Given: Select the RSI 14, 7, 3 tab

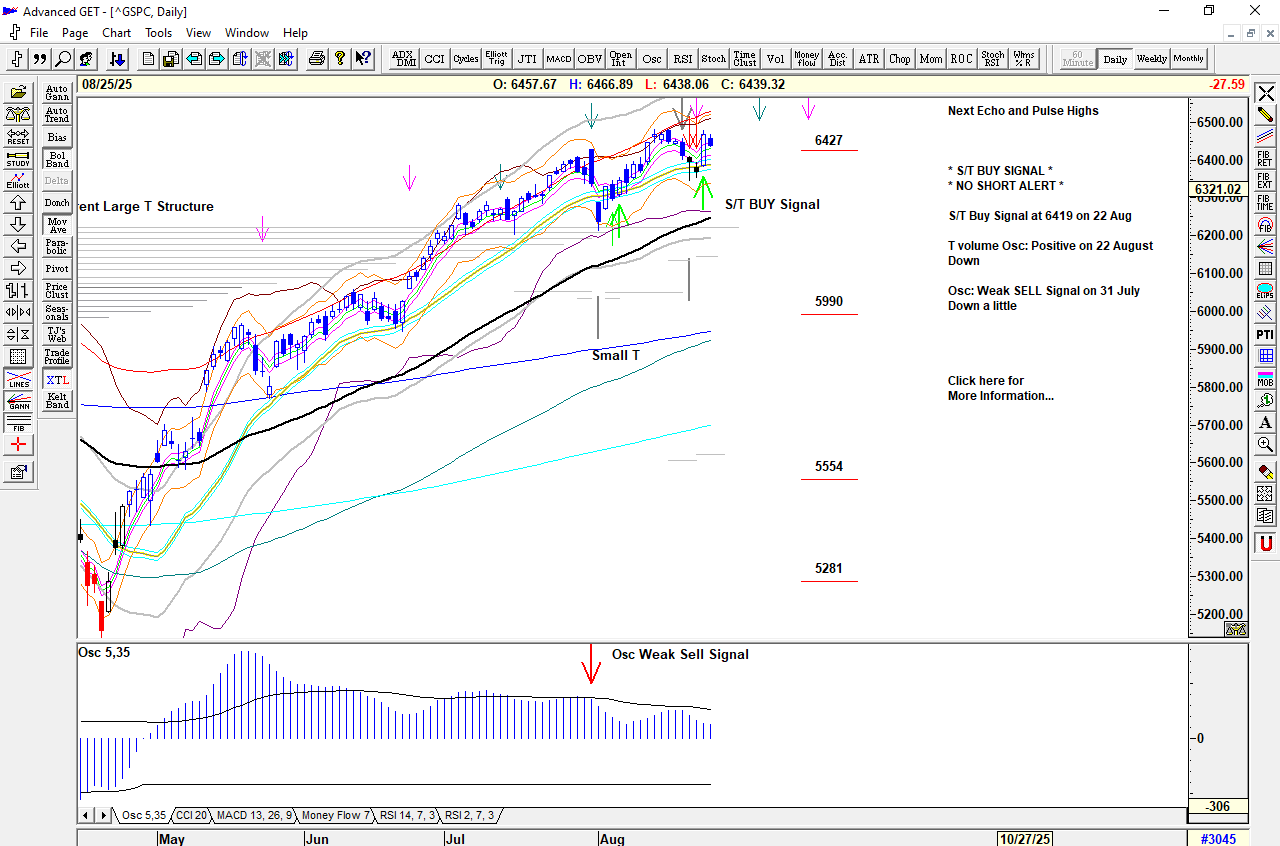Looking at the screenshot, I should [408, 816].
